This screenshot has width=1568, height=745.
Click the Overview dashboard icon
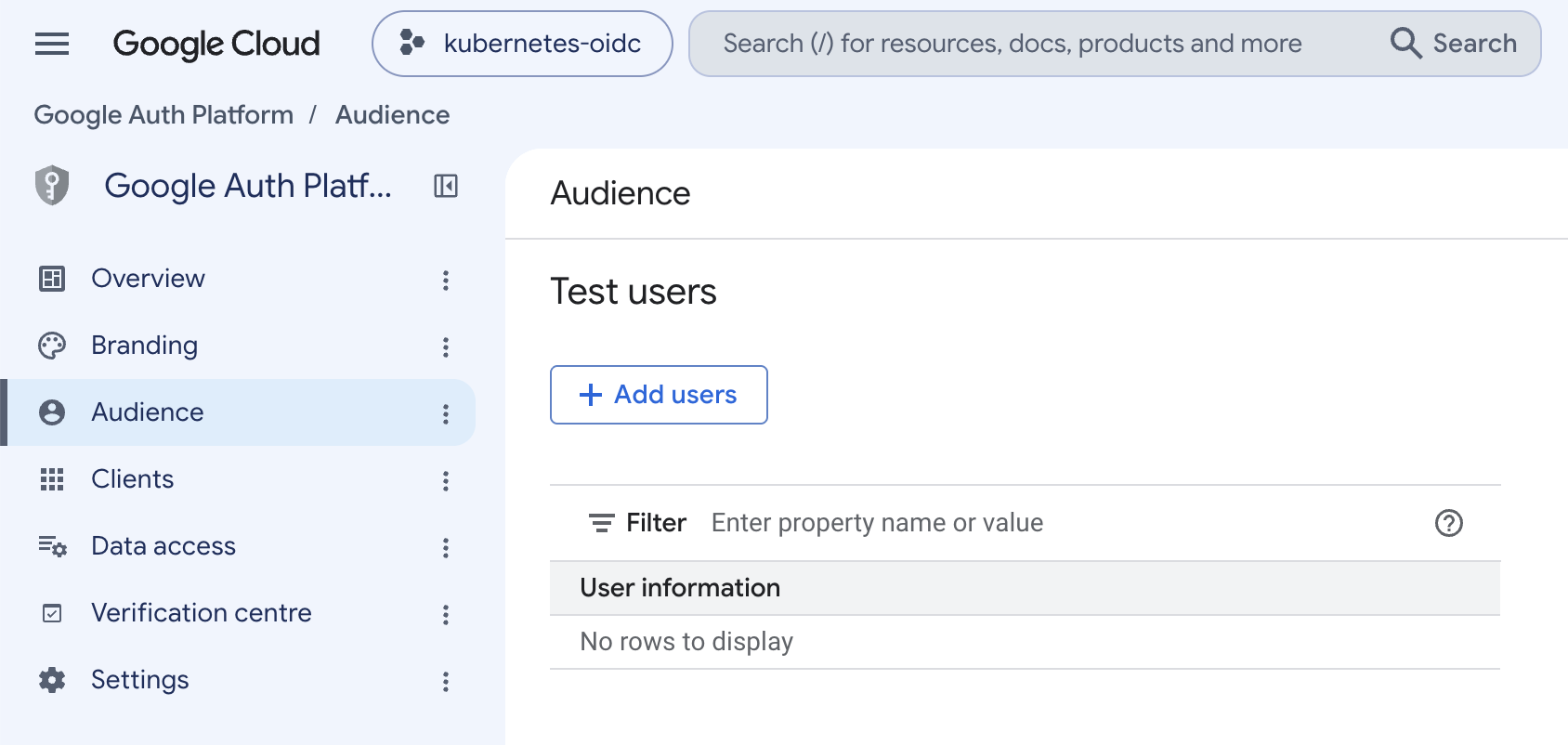tap(52, 279)
